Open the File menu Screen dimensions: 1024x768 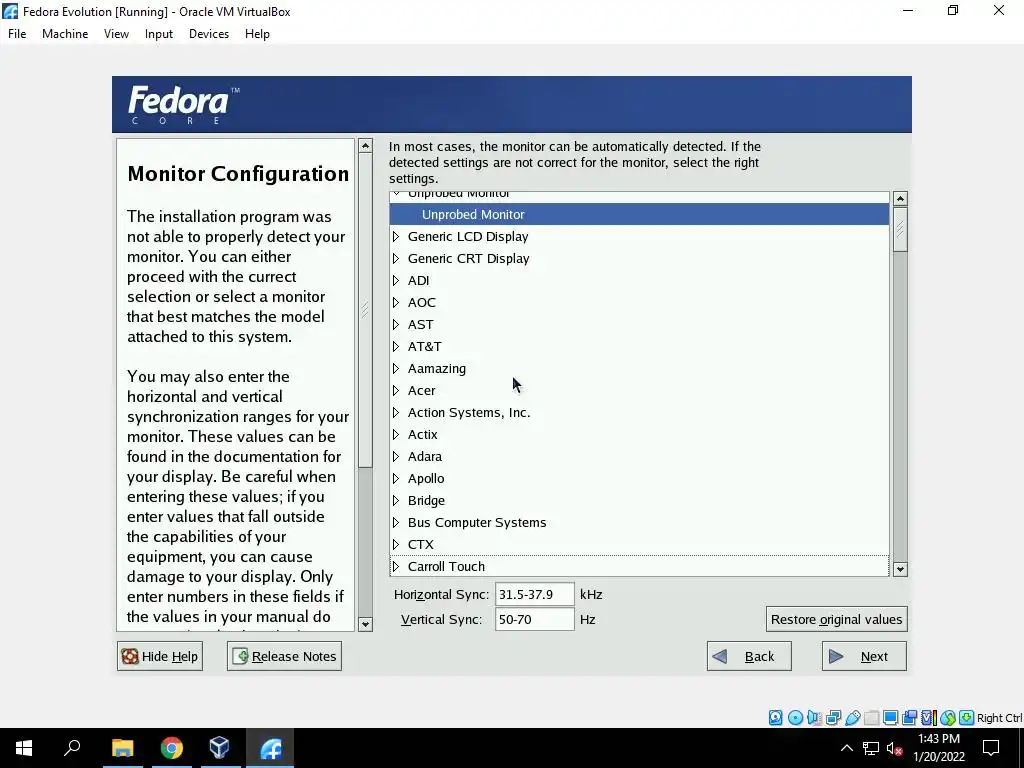(17, 34)
